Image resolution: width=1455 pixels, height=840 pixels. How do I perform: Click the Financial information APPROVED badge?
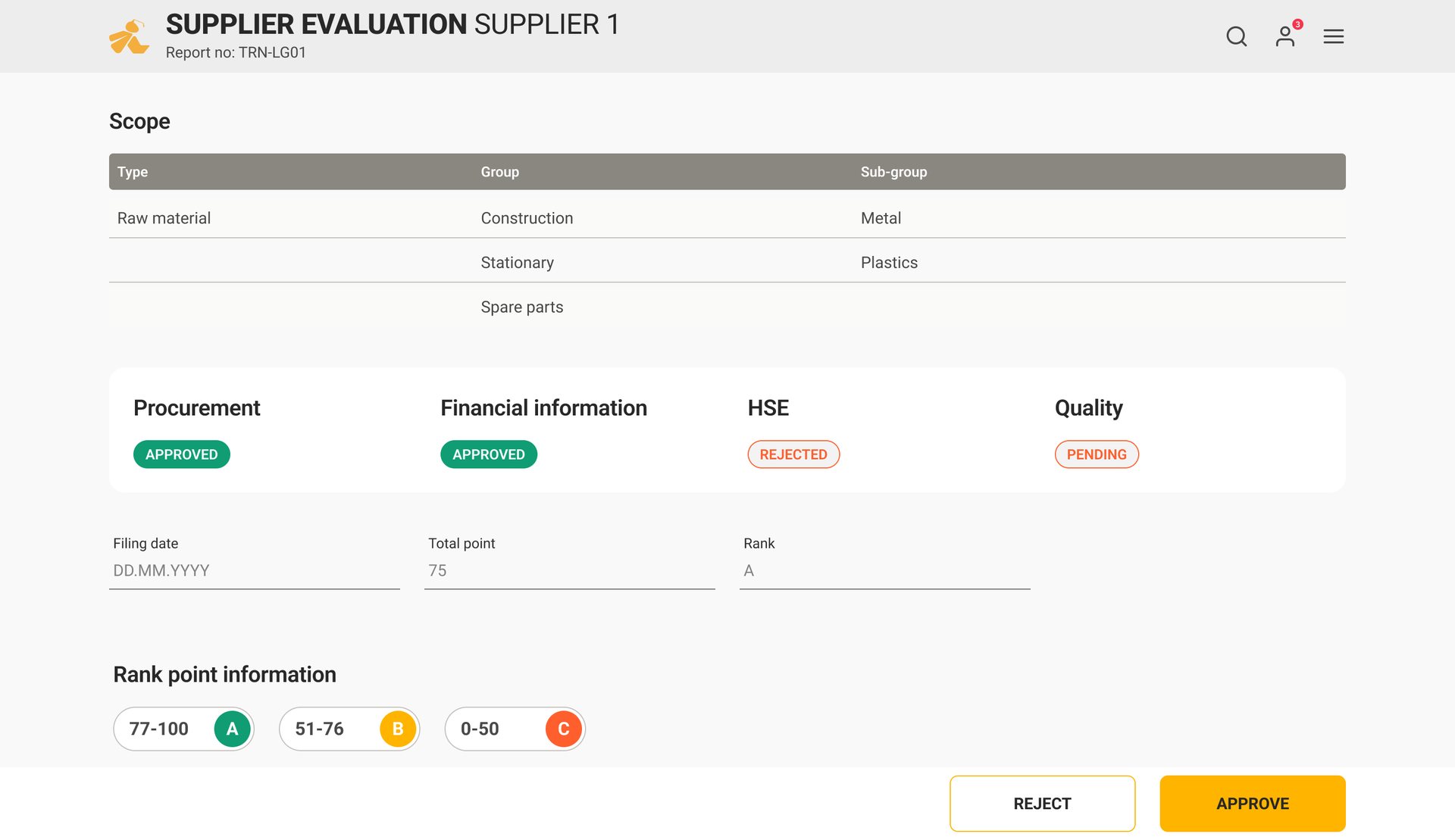coord(489,454)
